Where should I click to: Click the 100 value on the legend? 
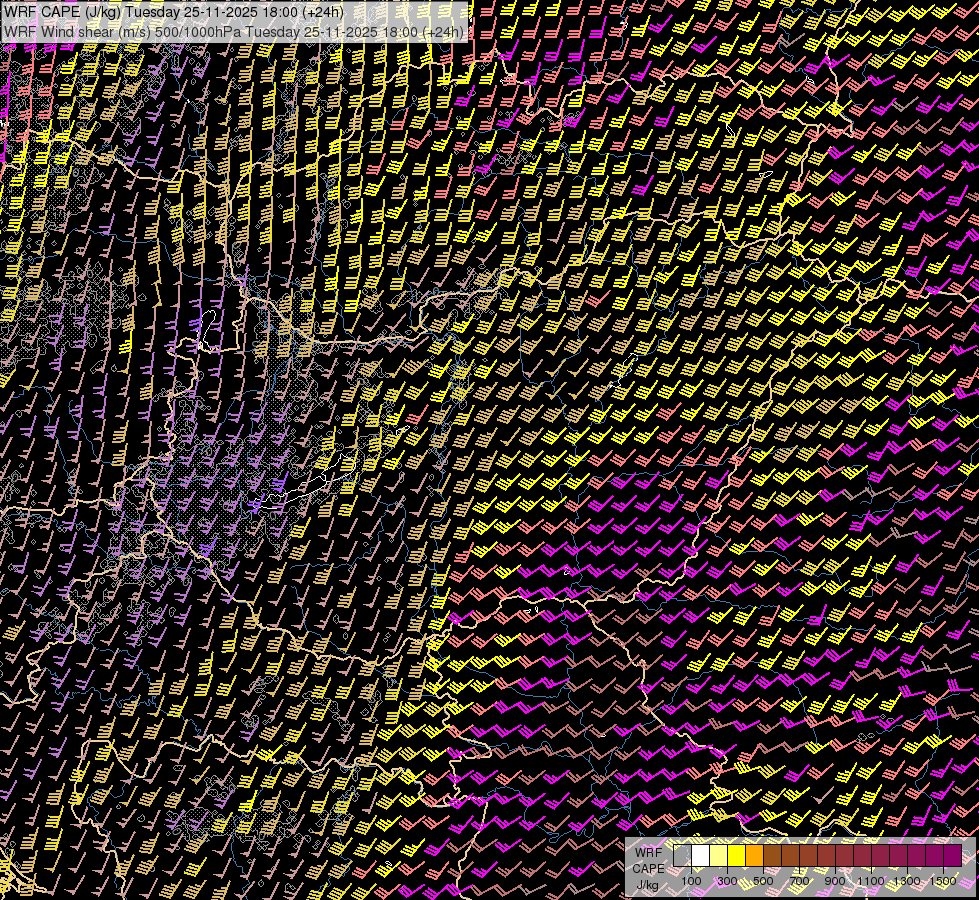(x=691, y=881)
